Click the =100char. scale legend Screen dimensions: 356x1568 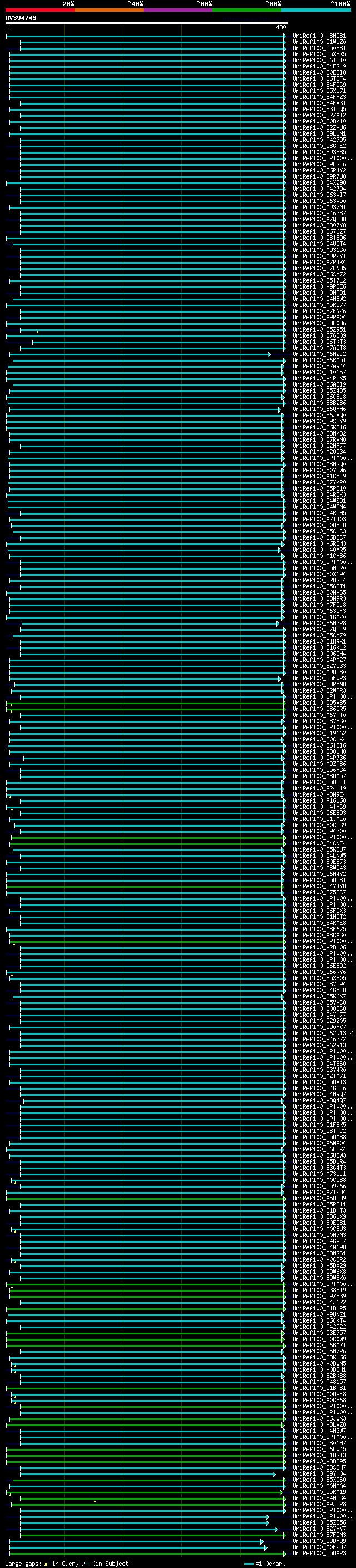(264, 1563)
